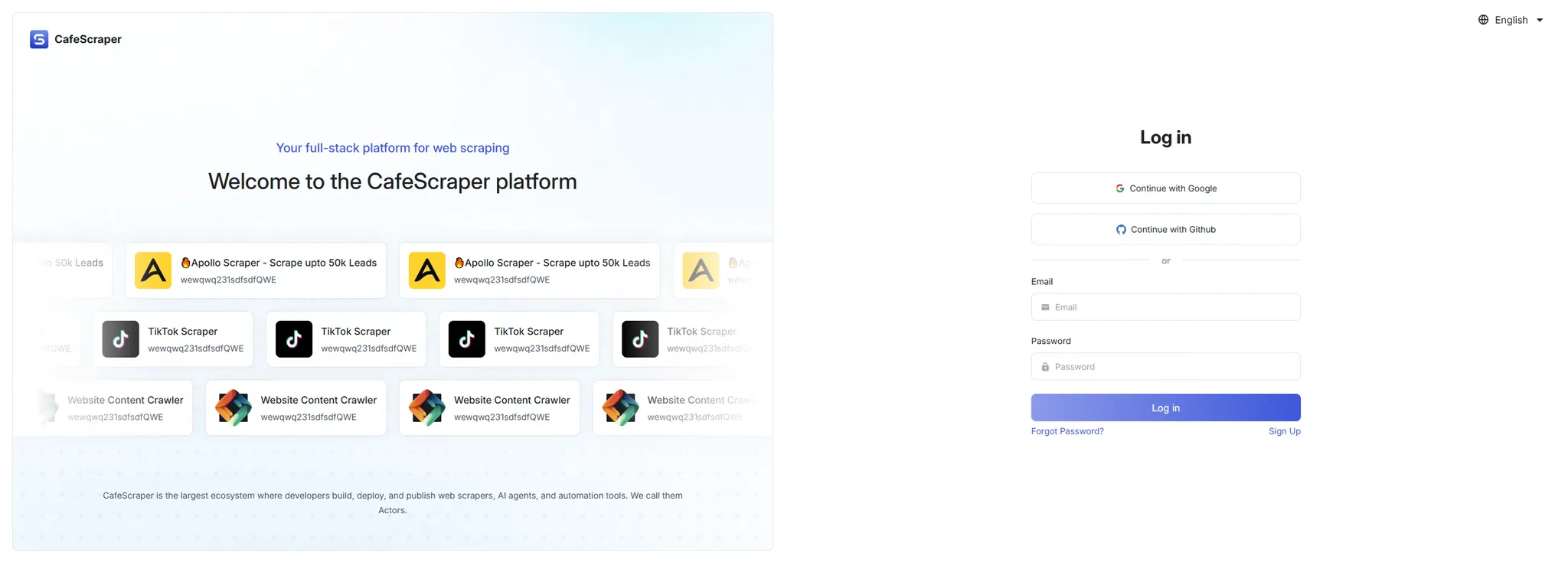Continue with Google sign-in
This screenshot has width=1568, height=563.
[x=1165, y=188]
